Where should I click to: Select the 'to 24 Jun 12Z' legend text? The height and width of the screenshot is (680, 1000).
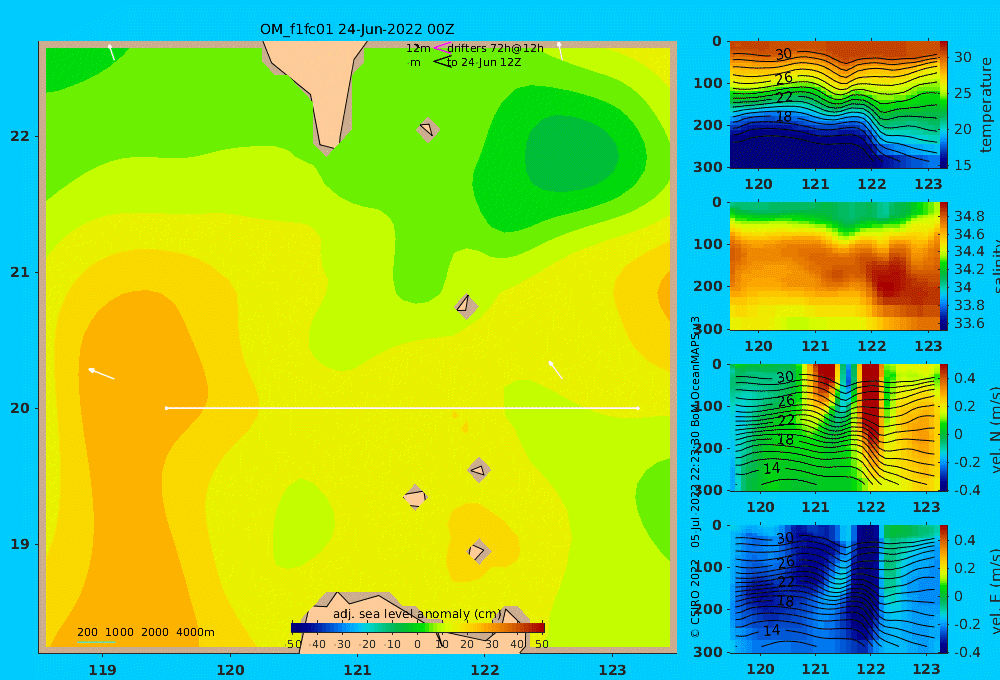[x=483, y=63]
